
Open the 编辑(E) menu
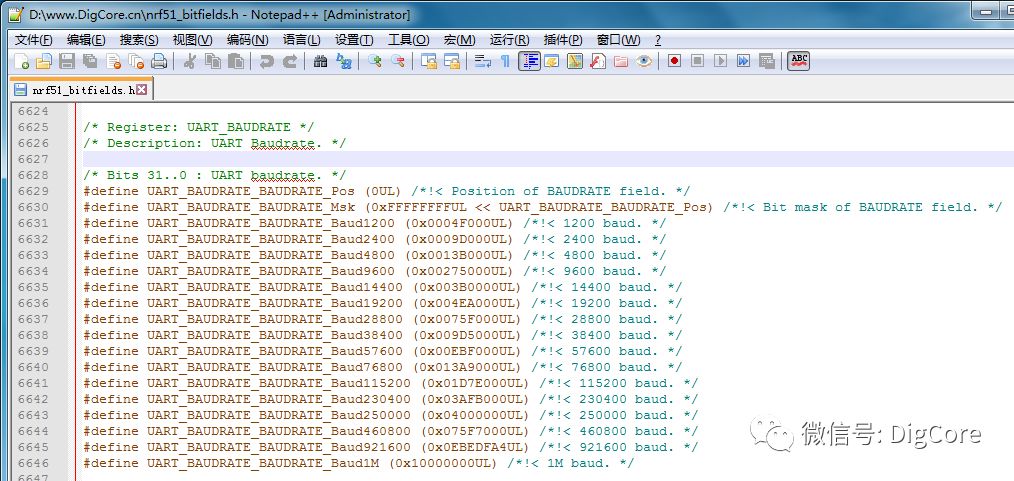pos(87,40)
